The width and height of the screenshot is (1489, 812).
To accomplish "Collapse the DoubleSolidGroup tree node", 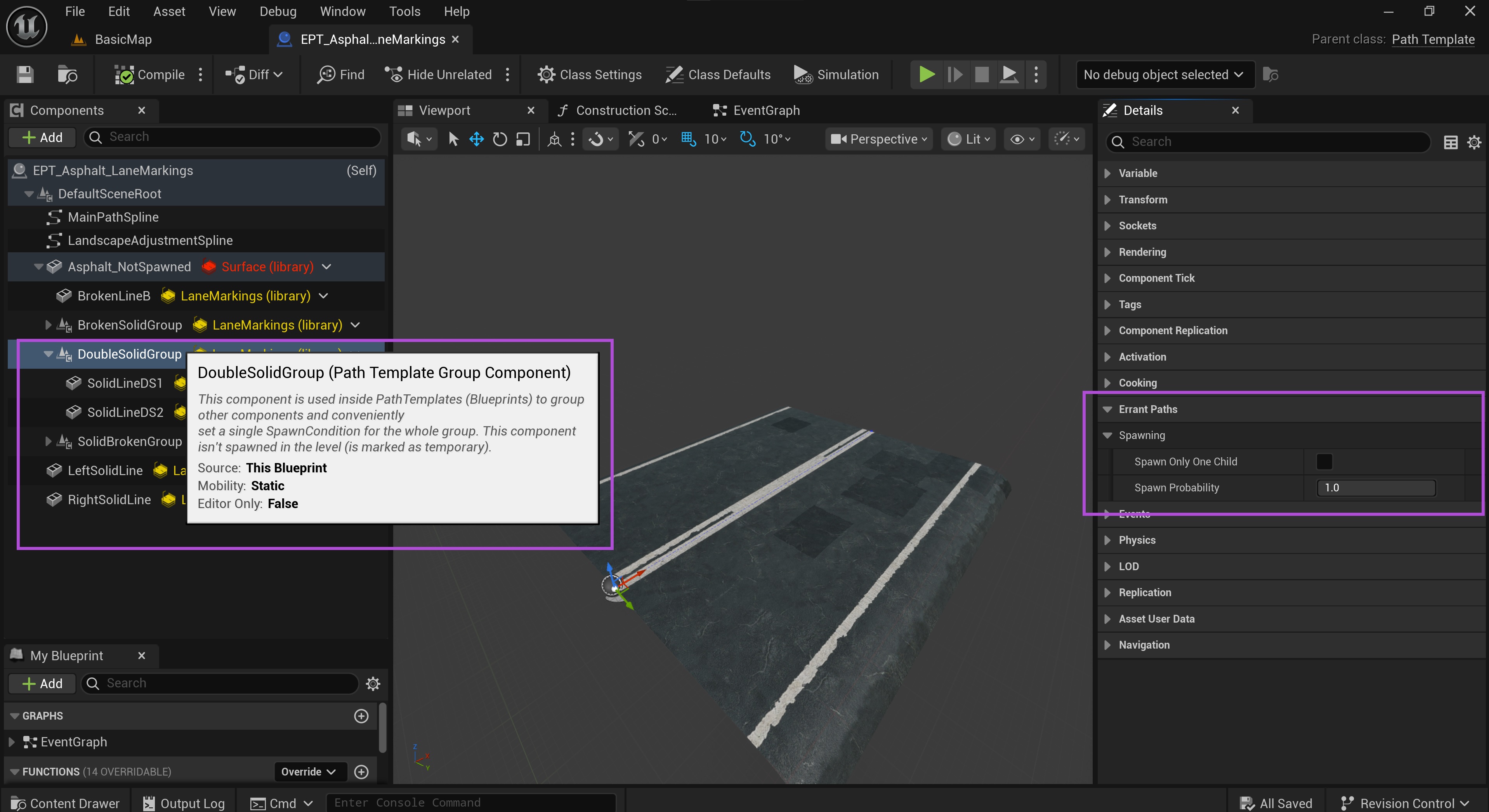I will pos(49,354).
